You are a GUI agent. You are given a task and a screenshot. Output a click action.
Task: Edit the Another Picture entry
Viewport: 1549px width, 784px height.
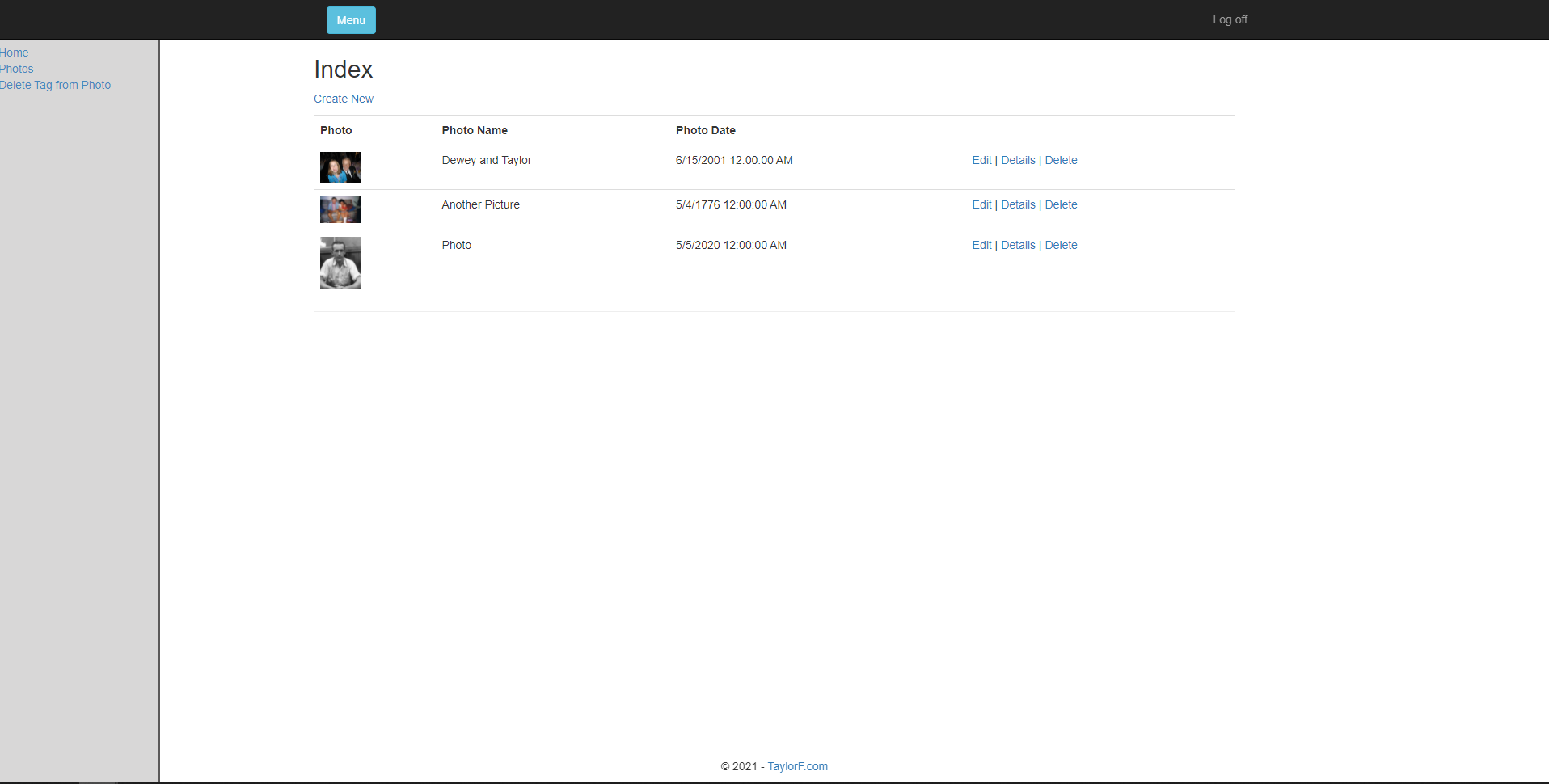tap(981, 204)
